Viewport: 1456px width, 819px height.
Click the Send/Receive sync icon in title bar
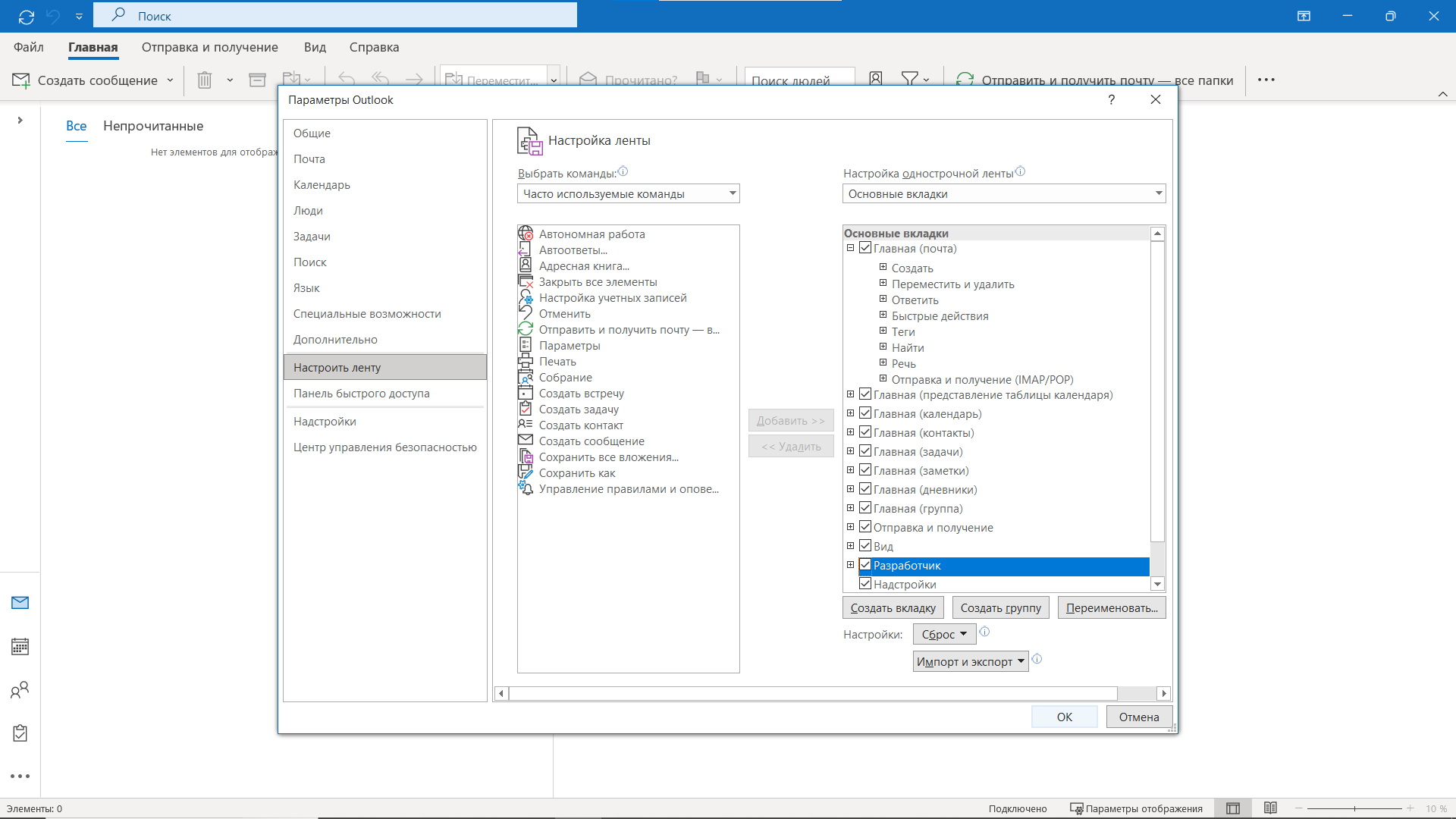[27, 16]
